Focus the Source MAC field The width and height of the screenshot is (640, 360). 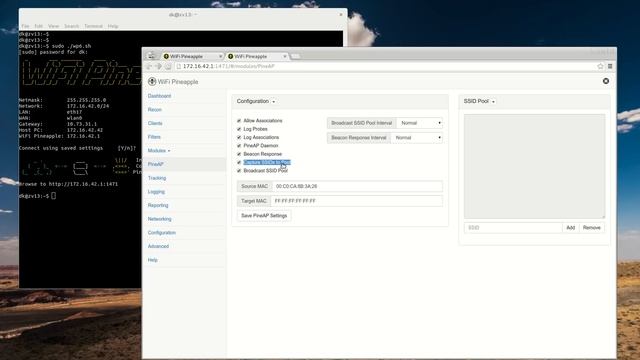click(357, 186)
